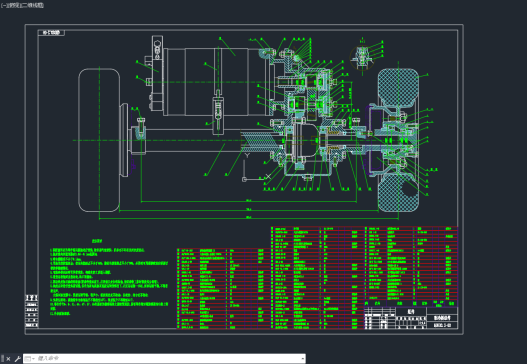527x364 pixels.
Task: Select the small detail view circle
Action: tap(362, 58)
